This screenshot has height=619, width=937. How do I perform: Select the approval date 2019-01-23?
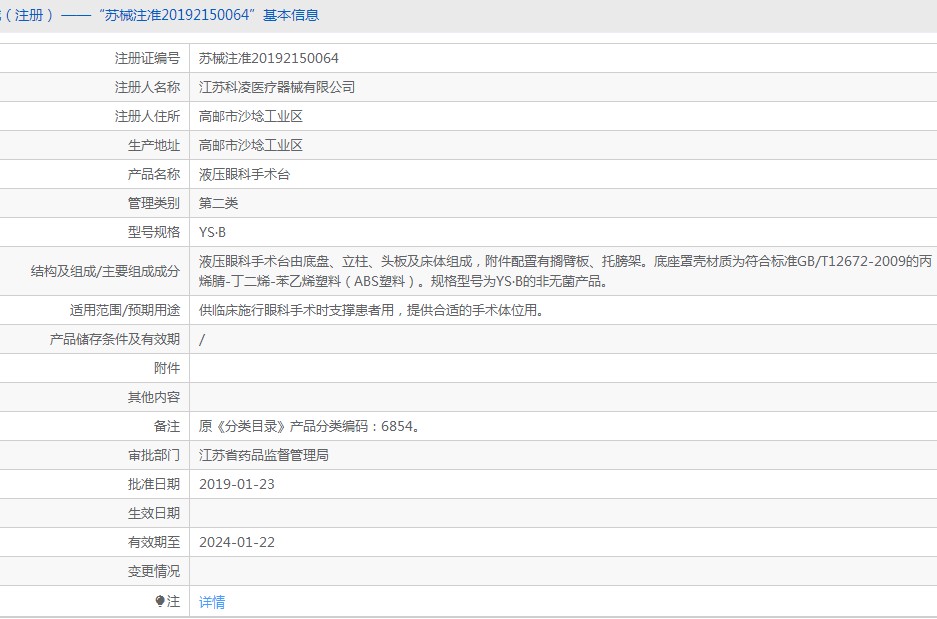tap(237, 484)
